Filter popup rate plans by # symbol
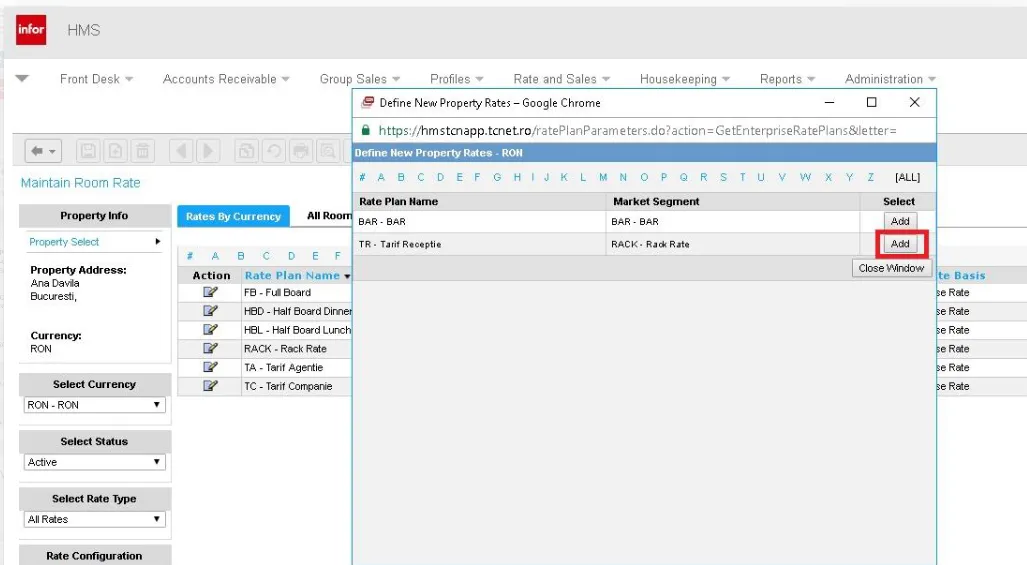Viewport: 1027px width, 565px height. coord(362,177)
